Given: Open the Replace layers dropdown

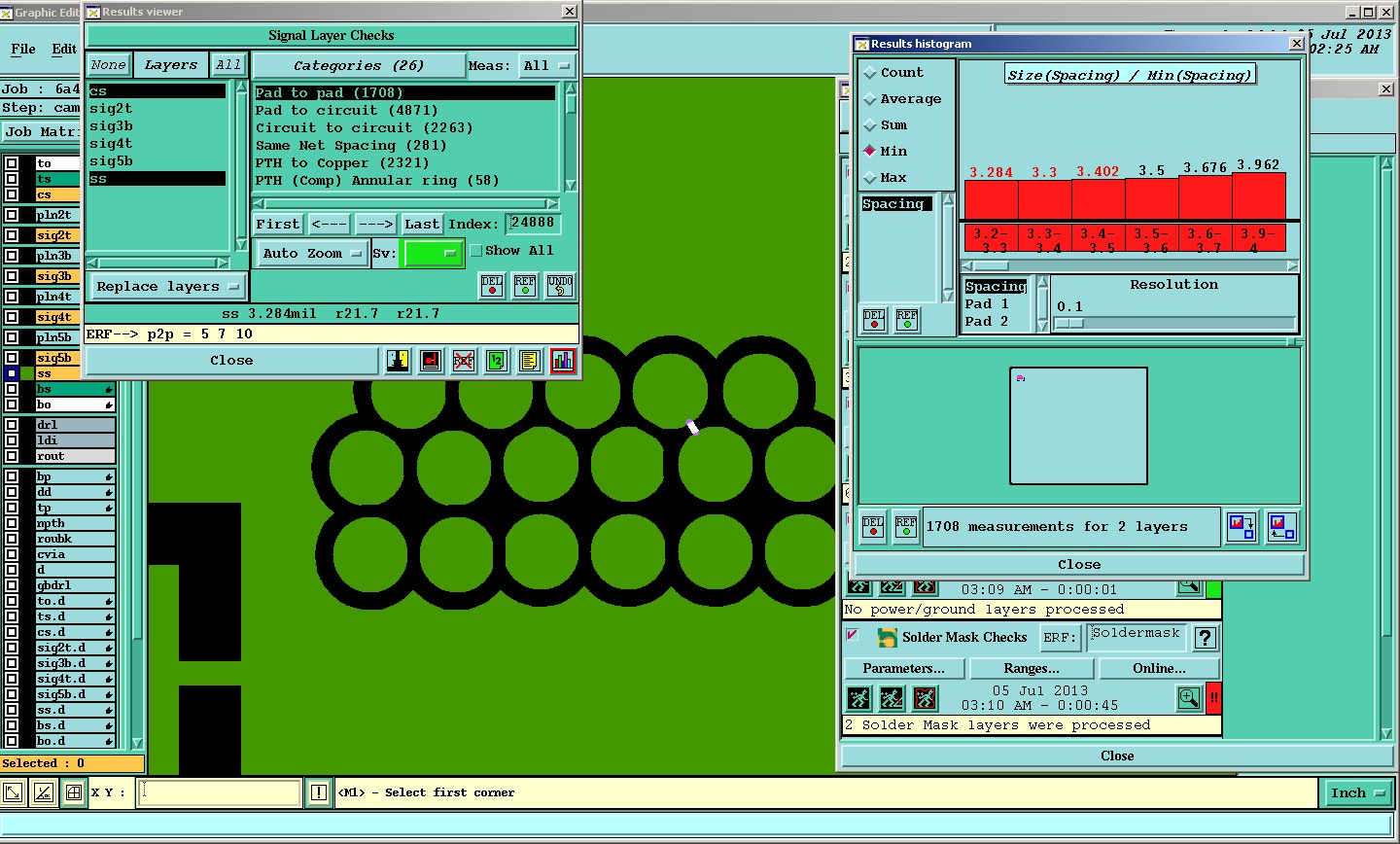Looking at the screenshot, I should [166, 287].
